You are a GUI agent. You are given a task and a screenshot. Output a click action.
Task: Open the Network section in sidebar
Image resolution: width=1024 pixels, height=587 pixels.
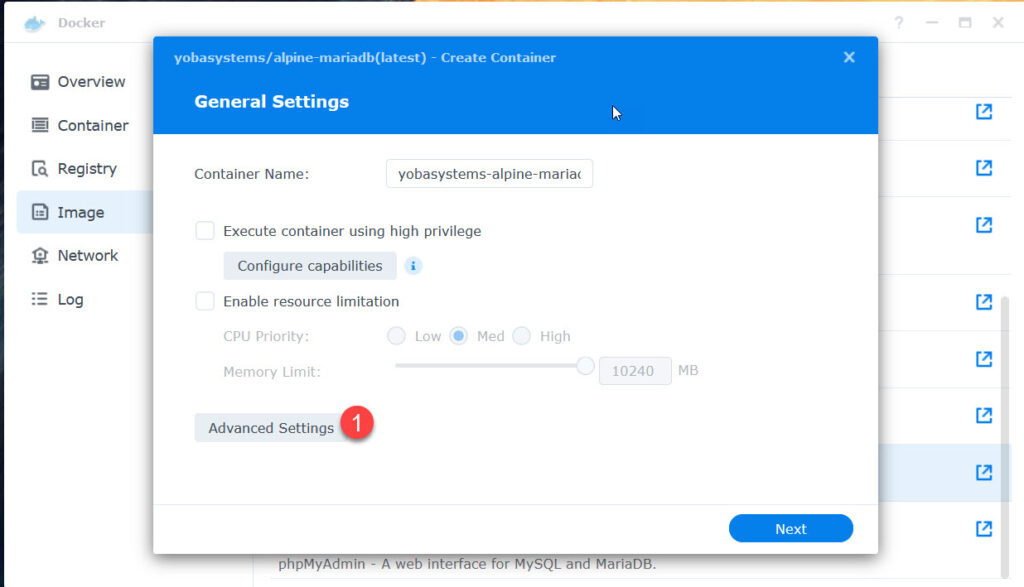pos(74,255)
